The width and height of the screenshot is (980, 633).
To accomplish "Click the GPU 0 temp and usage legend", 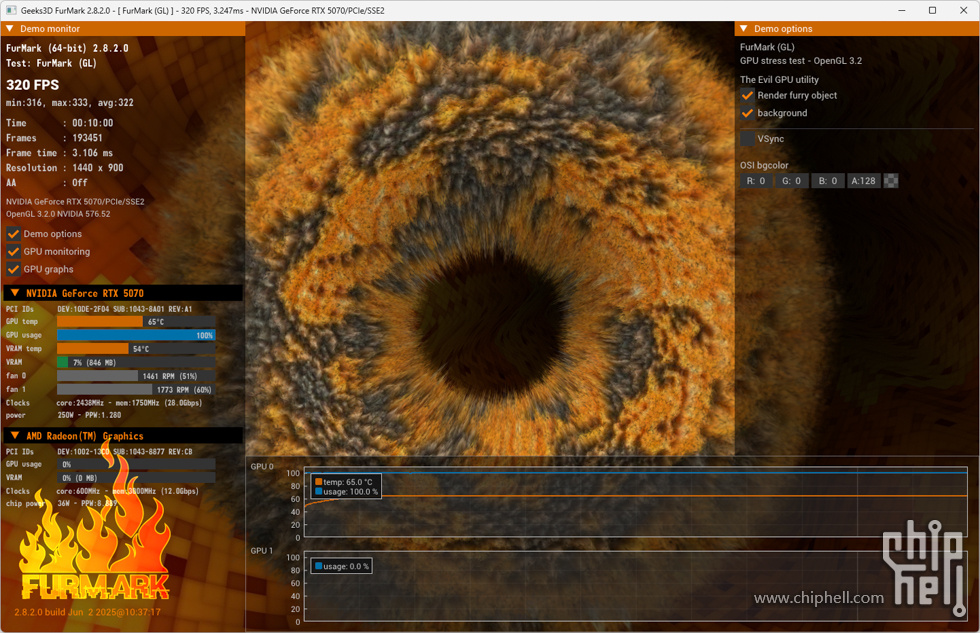I will 346,487.
